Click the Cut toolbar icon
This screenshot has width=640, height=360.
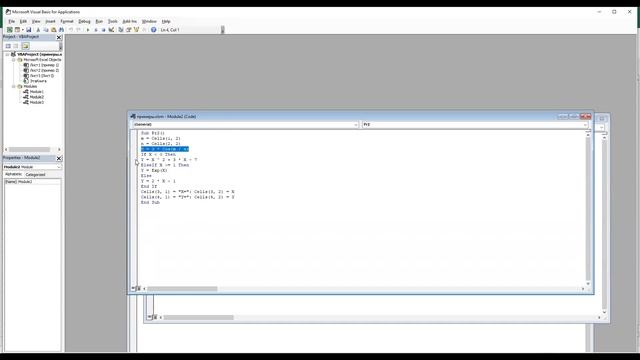[x=38, y=30]
